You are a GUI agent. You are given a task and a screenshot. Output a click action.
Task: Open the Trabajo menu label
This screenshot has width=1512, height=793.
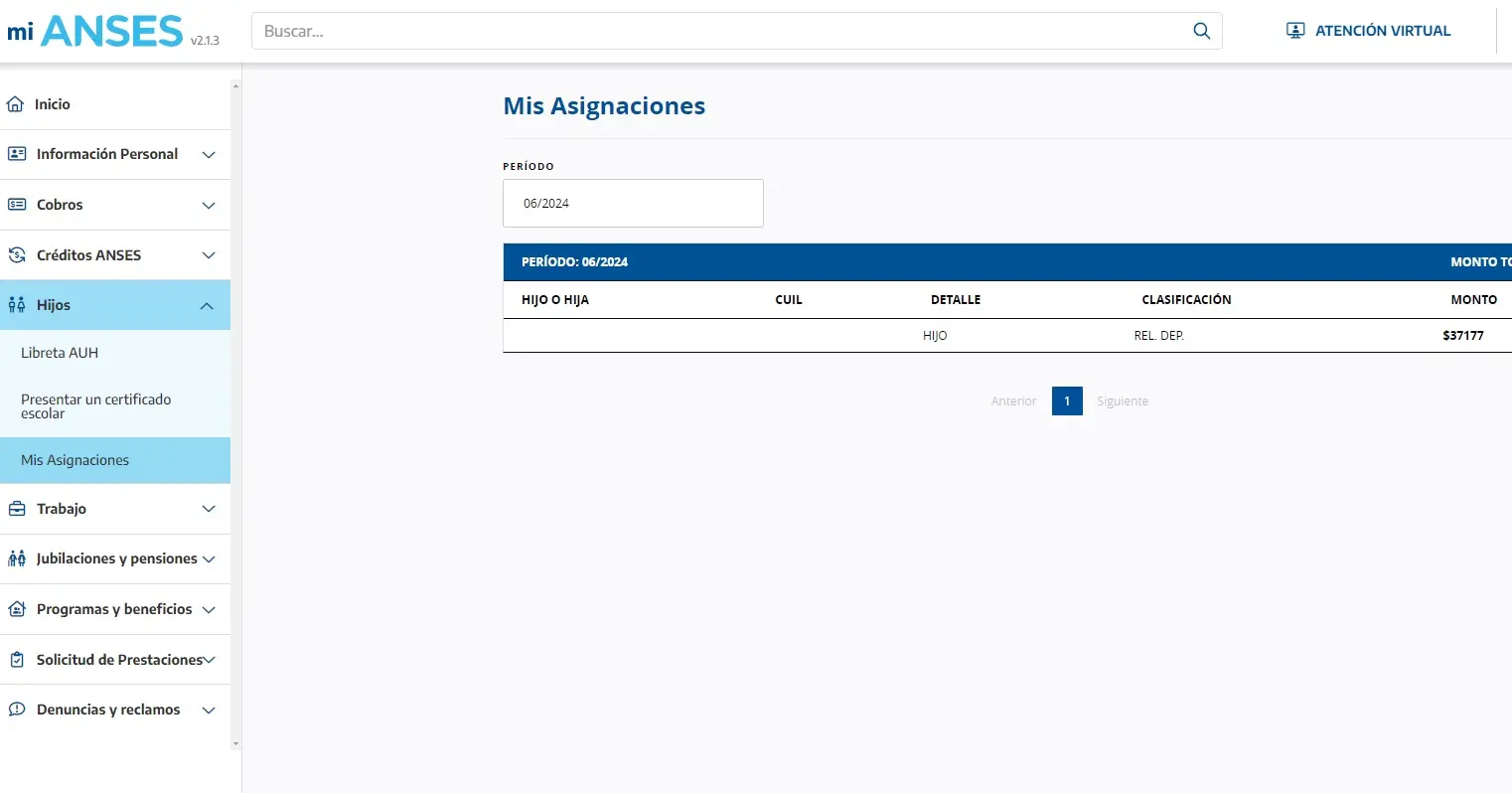click(62, 509)
